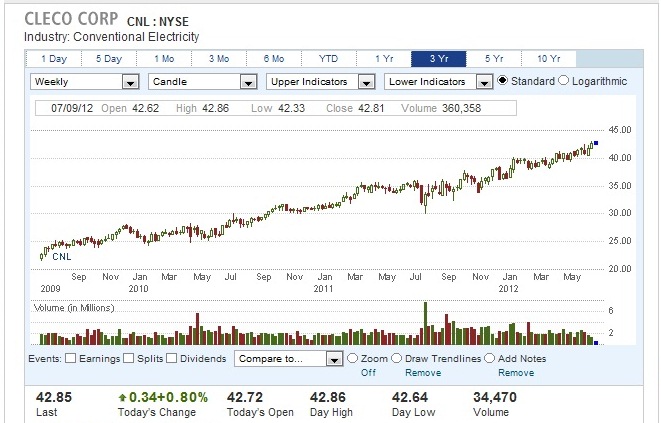Click the 2011 year axis label
Screen dimensions: 661x423
coord(323,289)
